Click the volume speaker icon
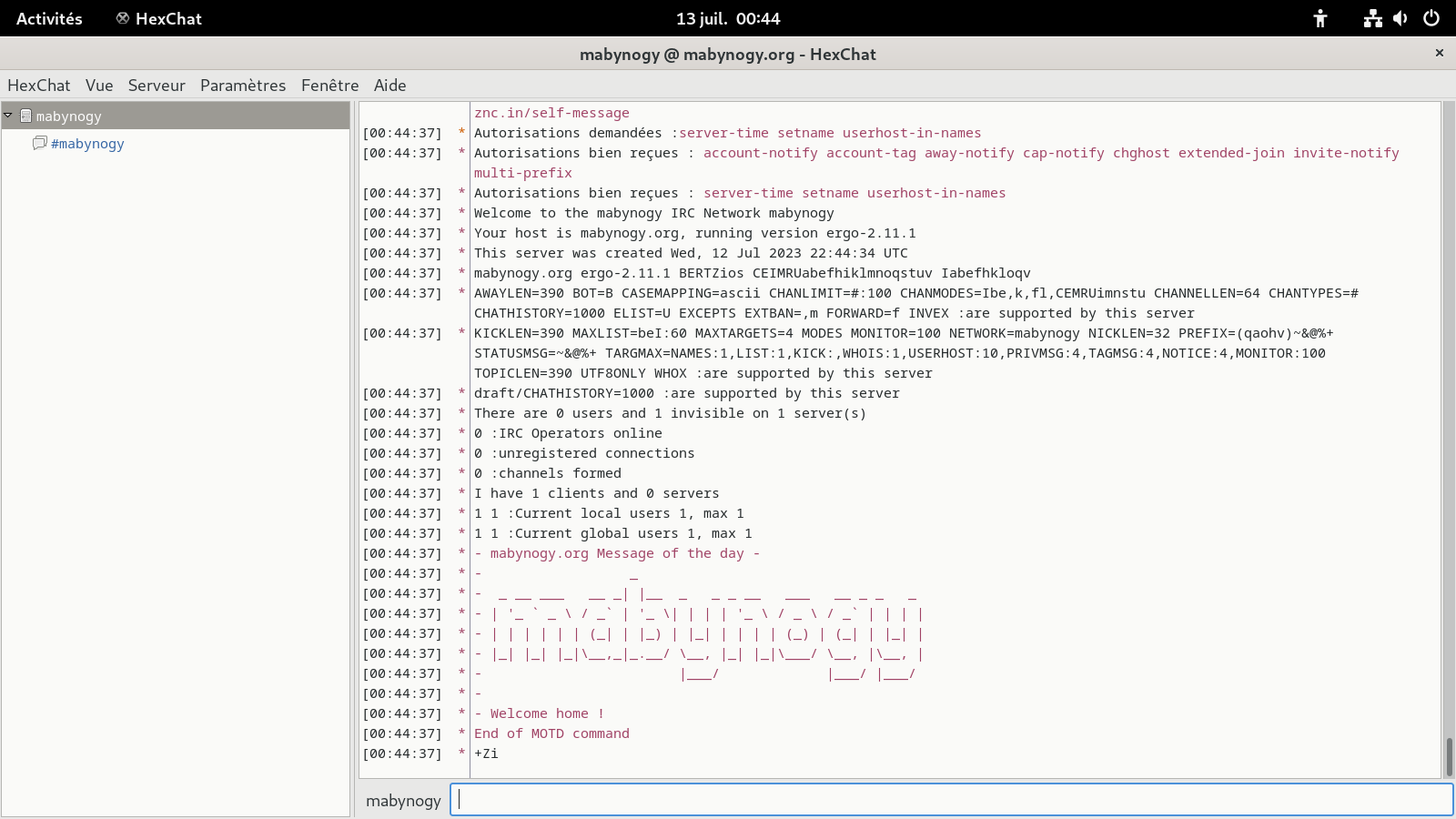This screenshot has height=819, width=1456. pos(1400,18)
